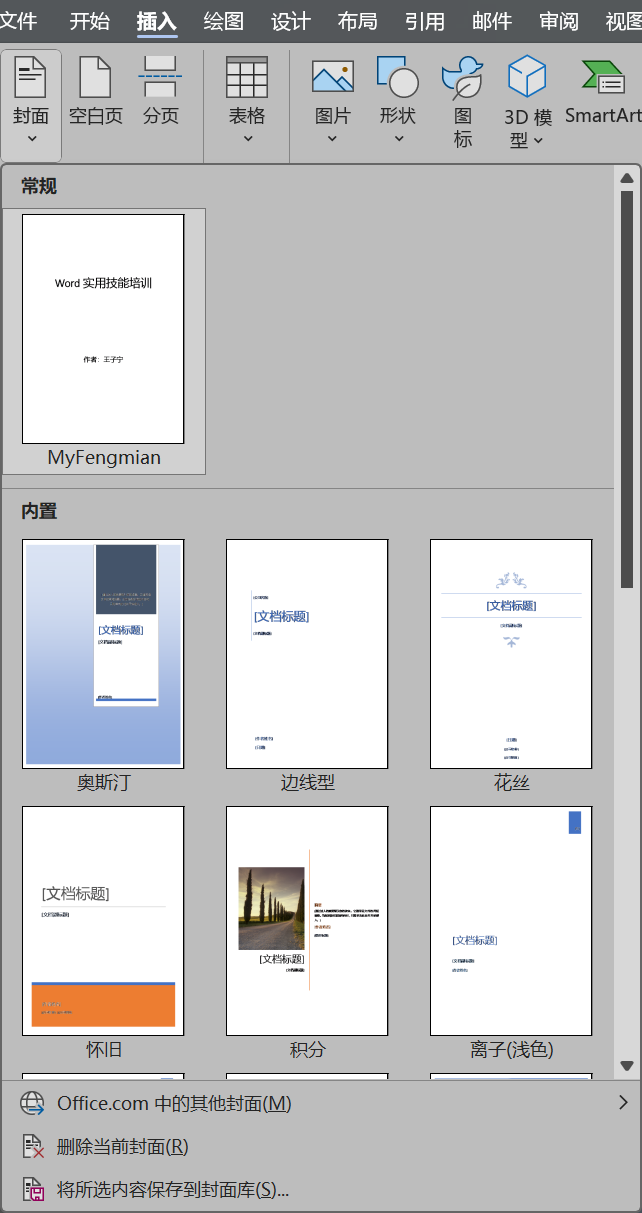Viewport: 642px width, 1213px height.
Task: Click the 图标 icons button
Action: click(x=462, y=105)
